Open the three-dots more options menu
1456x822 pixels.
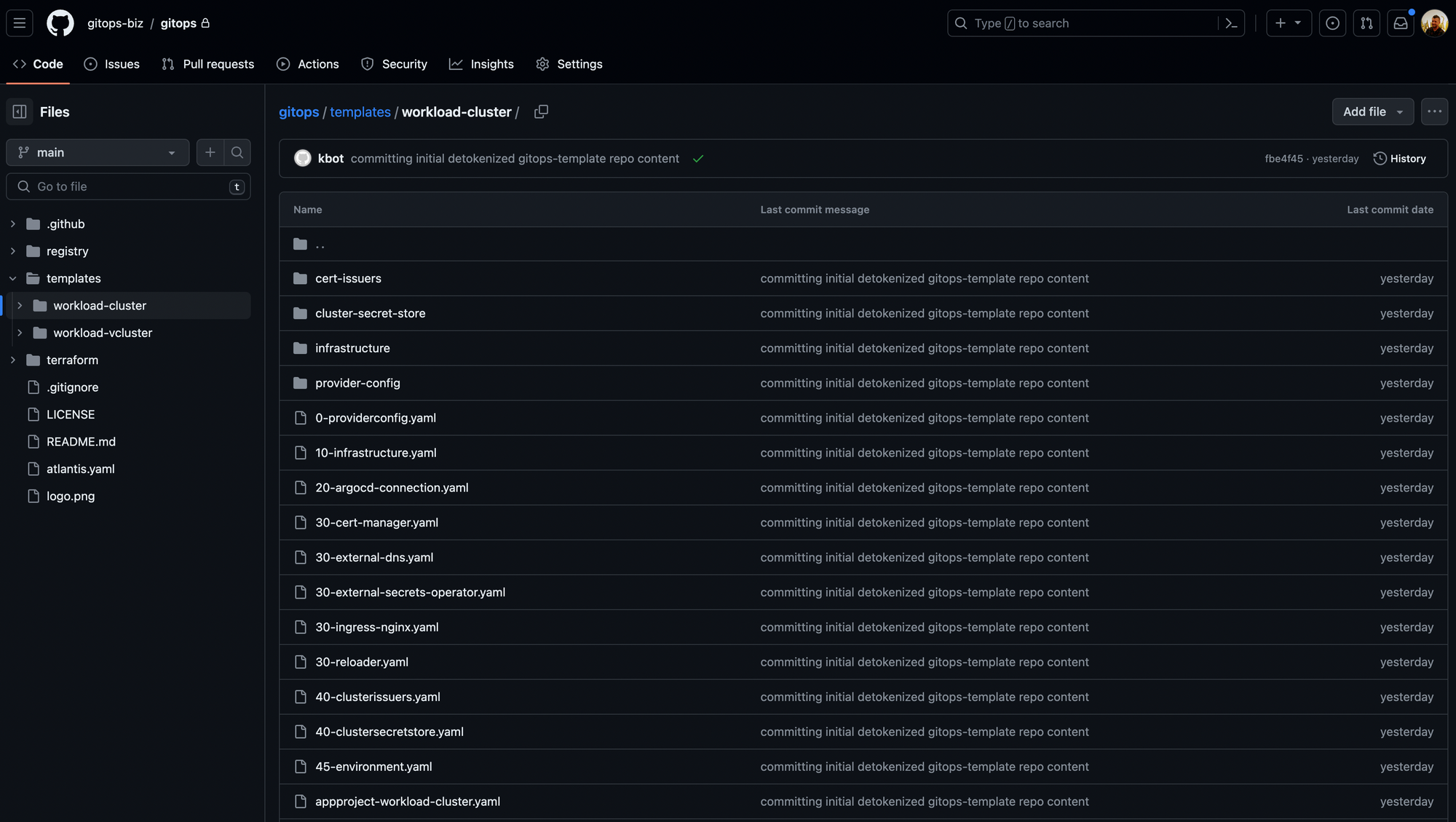pos(1434,112)
